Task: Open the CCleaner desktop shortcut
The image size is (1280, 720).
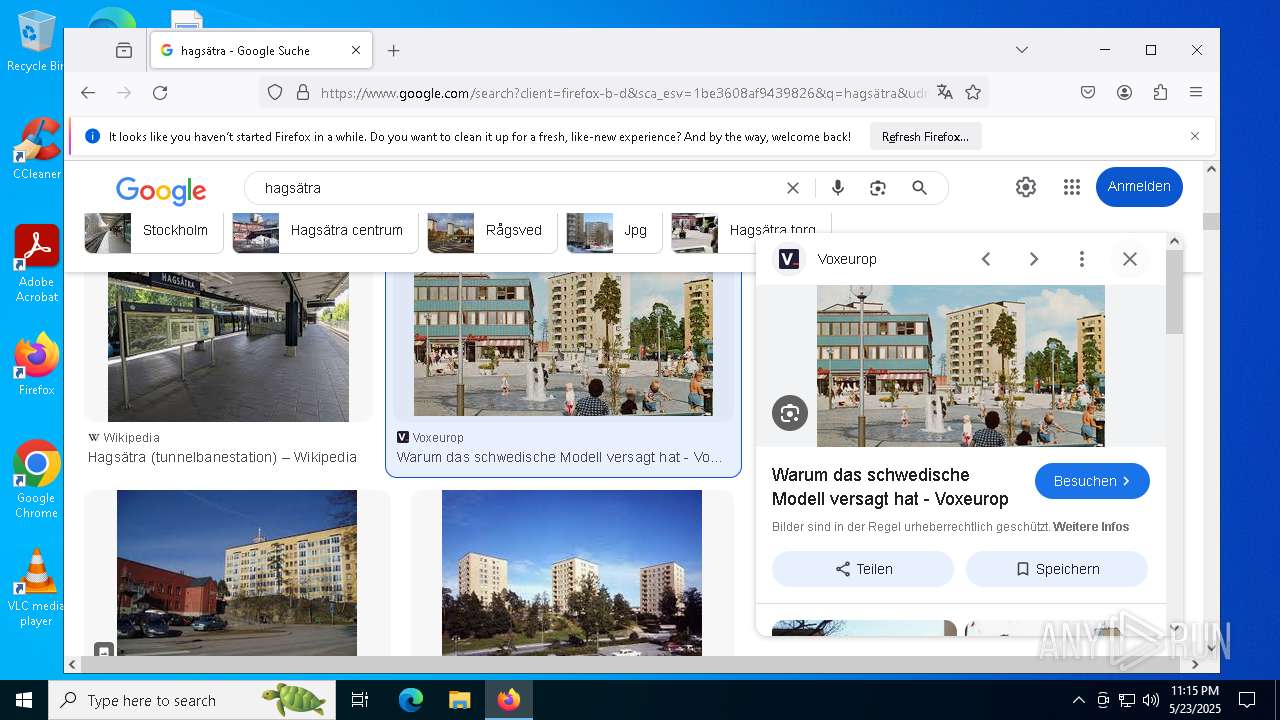Action: click(x=37, y=148)
